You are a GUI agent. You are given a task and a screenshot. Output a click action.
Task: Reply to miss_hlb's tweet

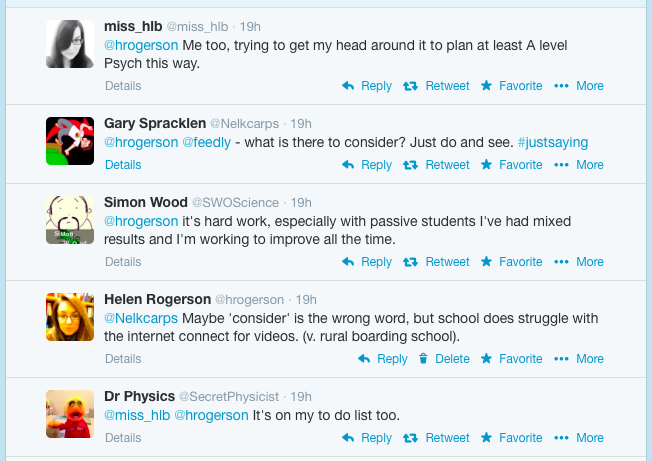coord(367,86)
